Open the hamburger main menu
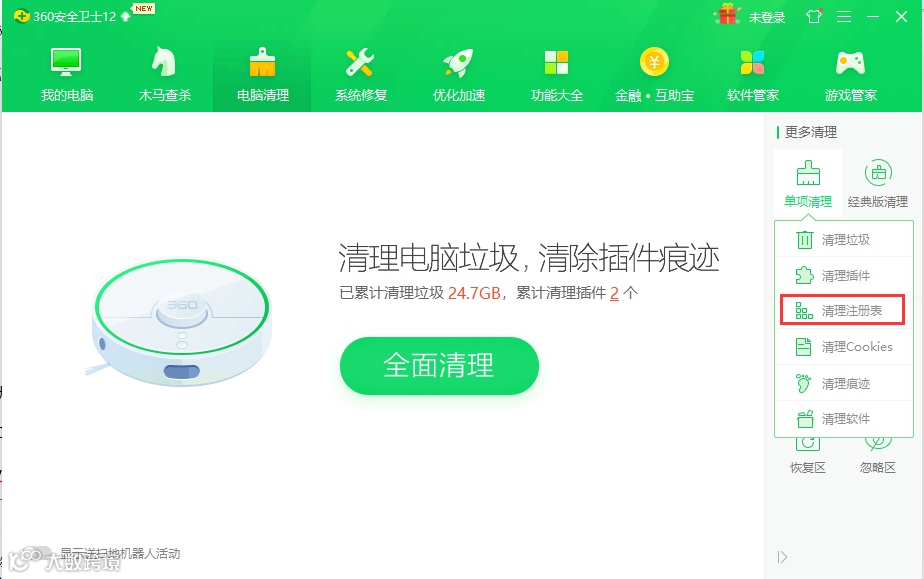 [x=844, y=16]
